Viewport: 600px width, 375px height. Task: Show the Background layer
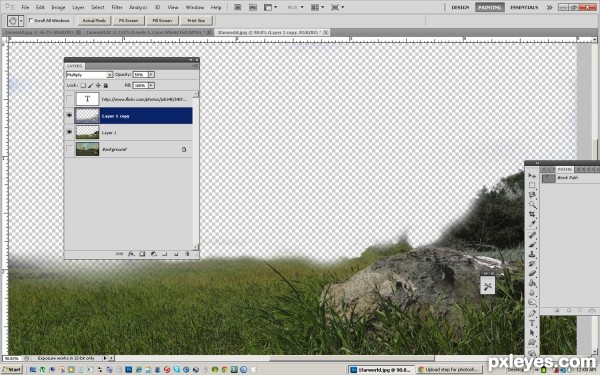pyautogui.click(x=69, y=149)
